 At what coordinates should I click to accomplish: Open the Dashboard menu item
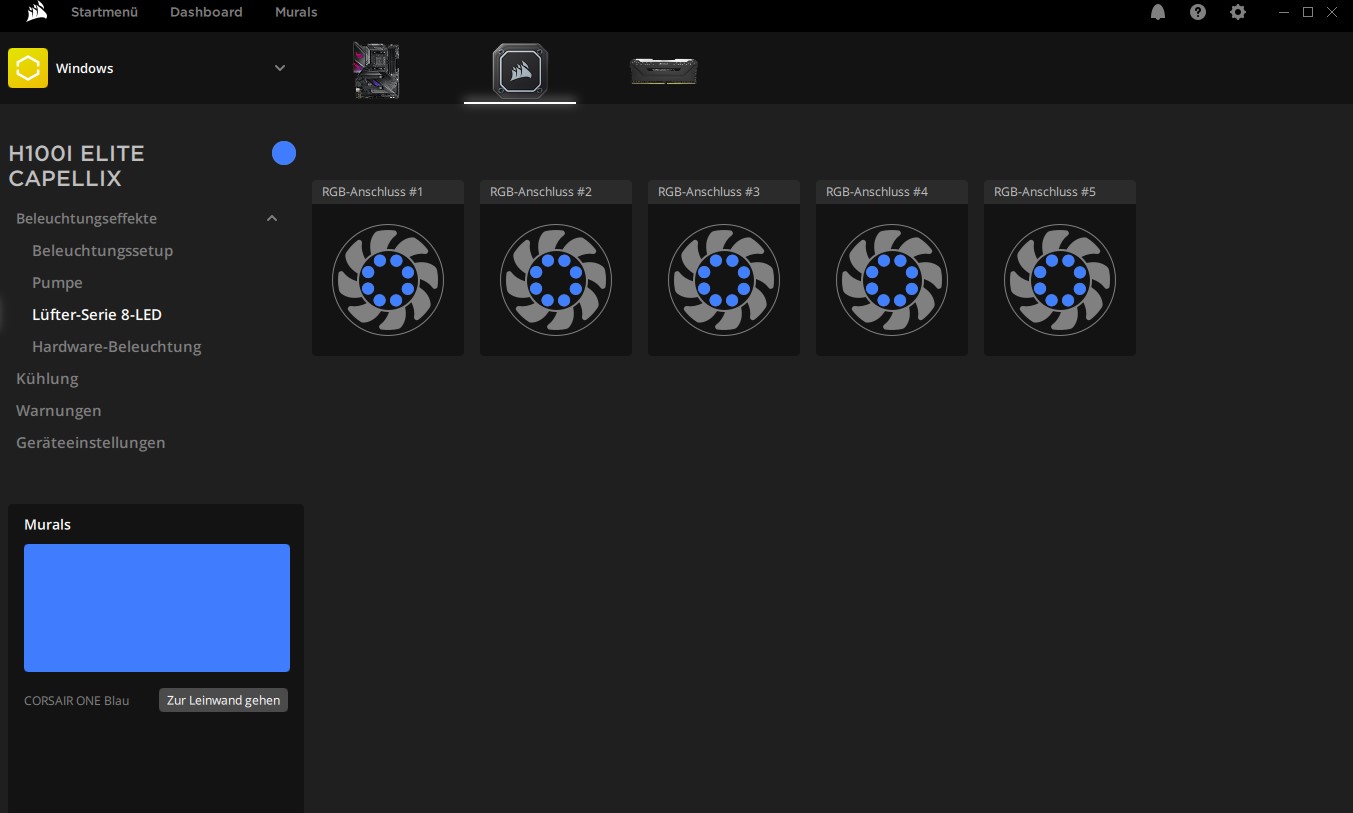pos(206,12)
